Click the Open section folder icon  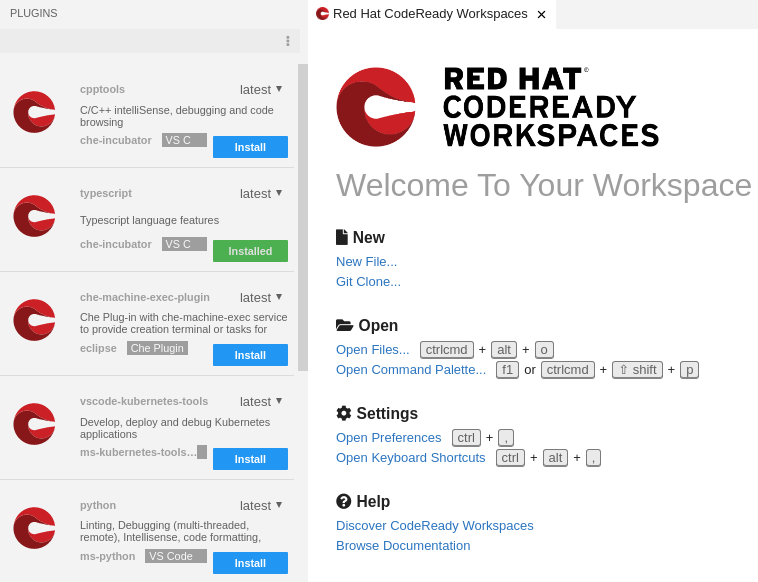point(344,325)
